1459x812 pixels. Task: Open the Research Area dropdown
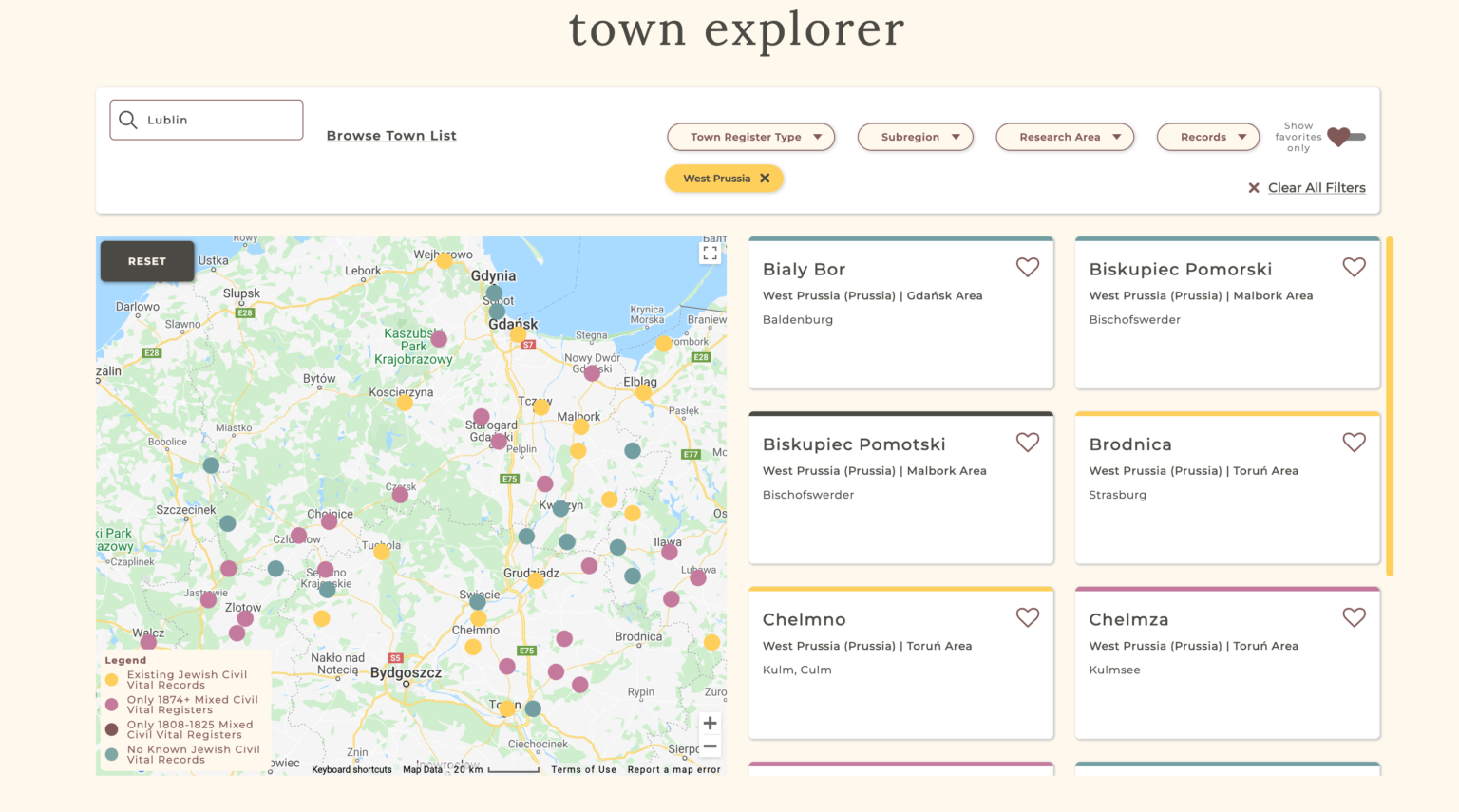1064,137
